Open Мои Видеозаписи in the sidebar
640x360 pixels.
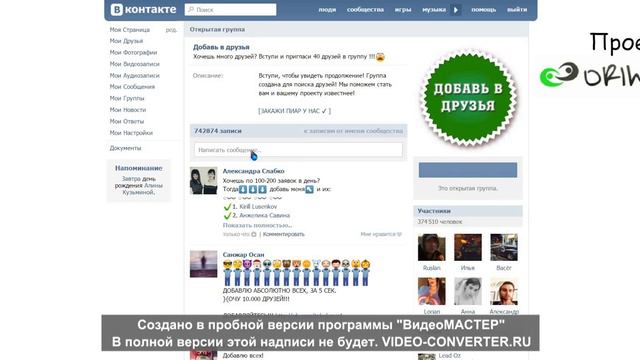pos(134,64)
